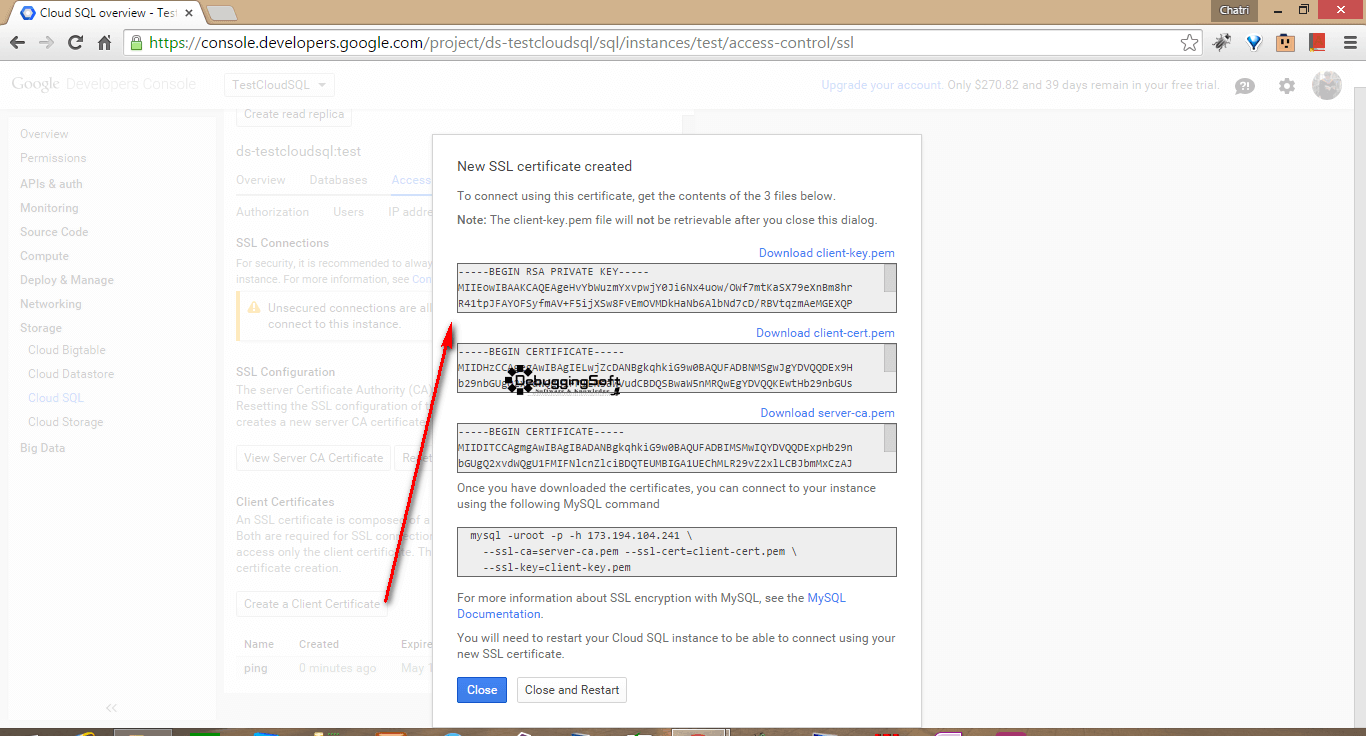Click the Create read replica button
Screen dimensions: 1366x736
click(x=294, y=114)
